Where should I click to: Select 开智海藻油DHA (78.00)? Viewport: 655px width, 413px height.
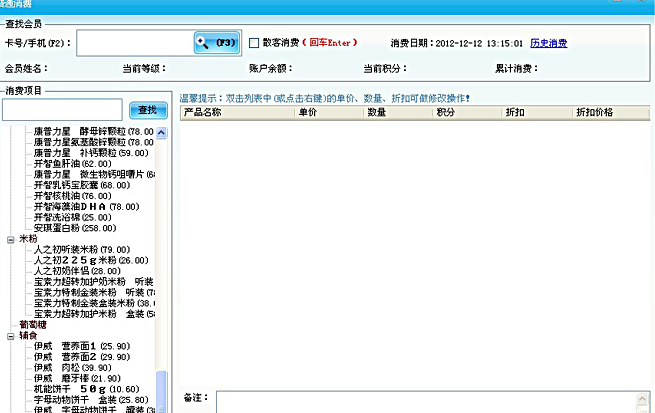(86, 207)
